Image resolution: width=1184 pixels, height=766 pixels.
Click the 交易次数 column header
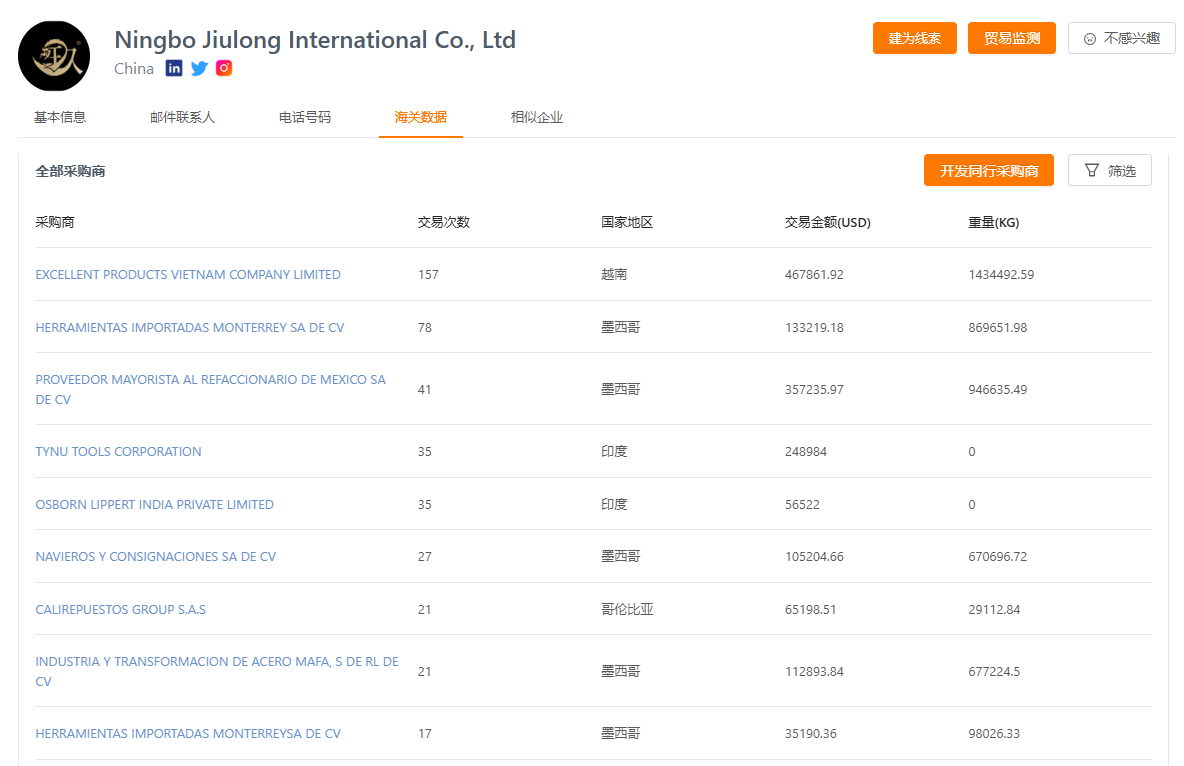point(444,222)
